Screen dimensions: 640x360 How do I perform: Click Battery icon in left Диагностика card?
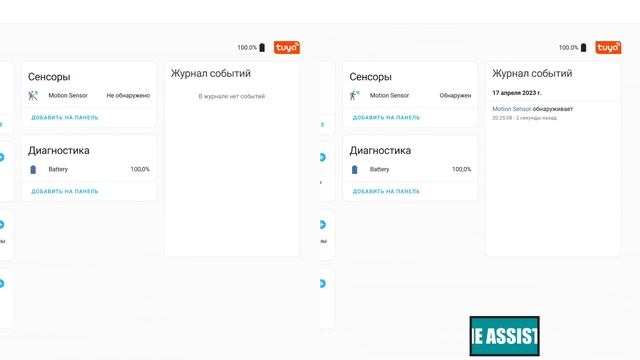pos(33,169)
